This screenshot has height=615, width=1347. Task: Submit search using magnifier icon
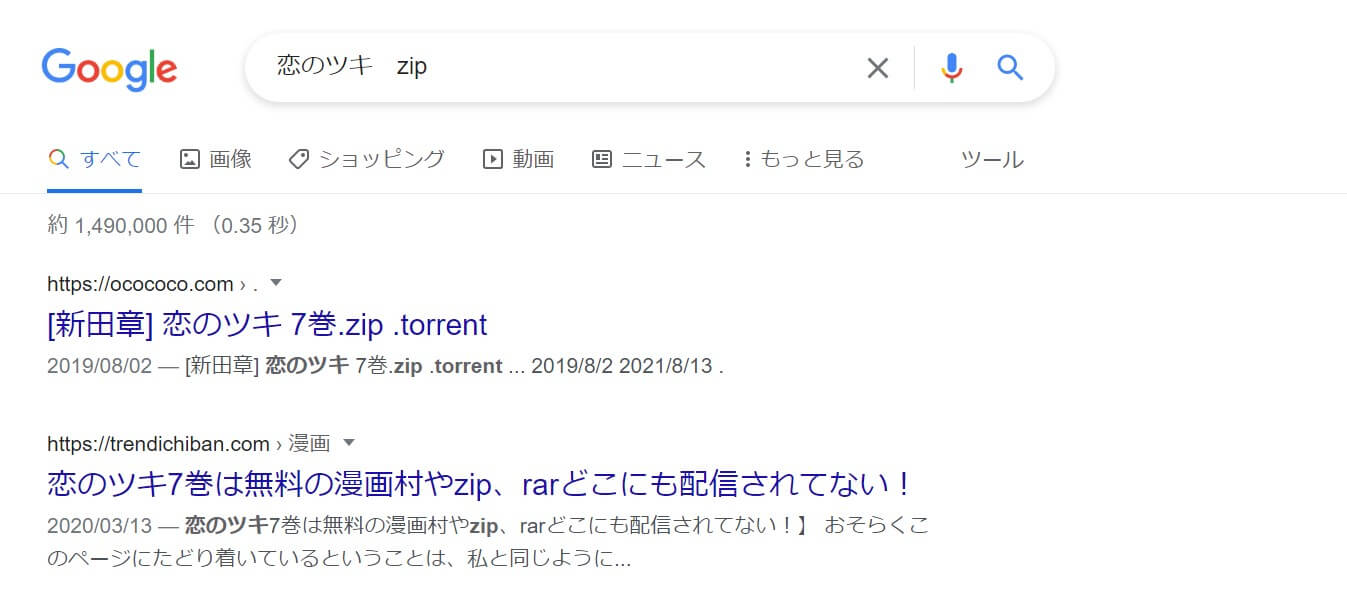pos(1010,68)
